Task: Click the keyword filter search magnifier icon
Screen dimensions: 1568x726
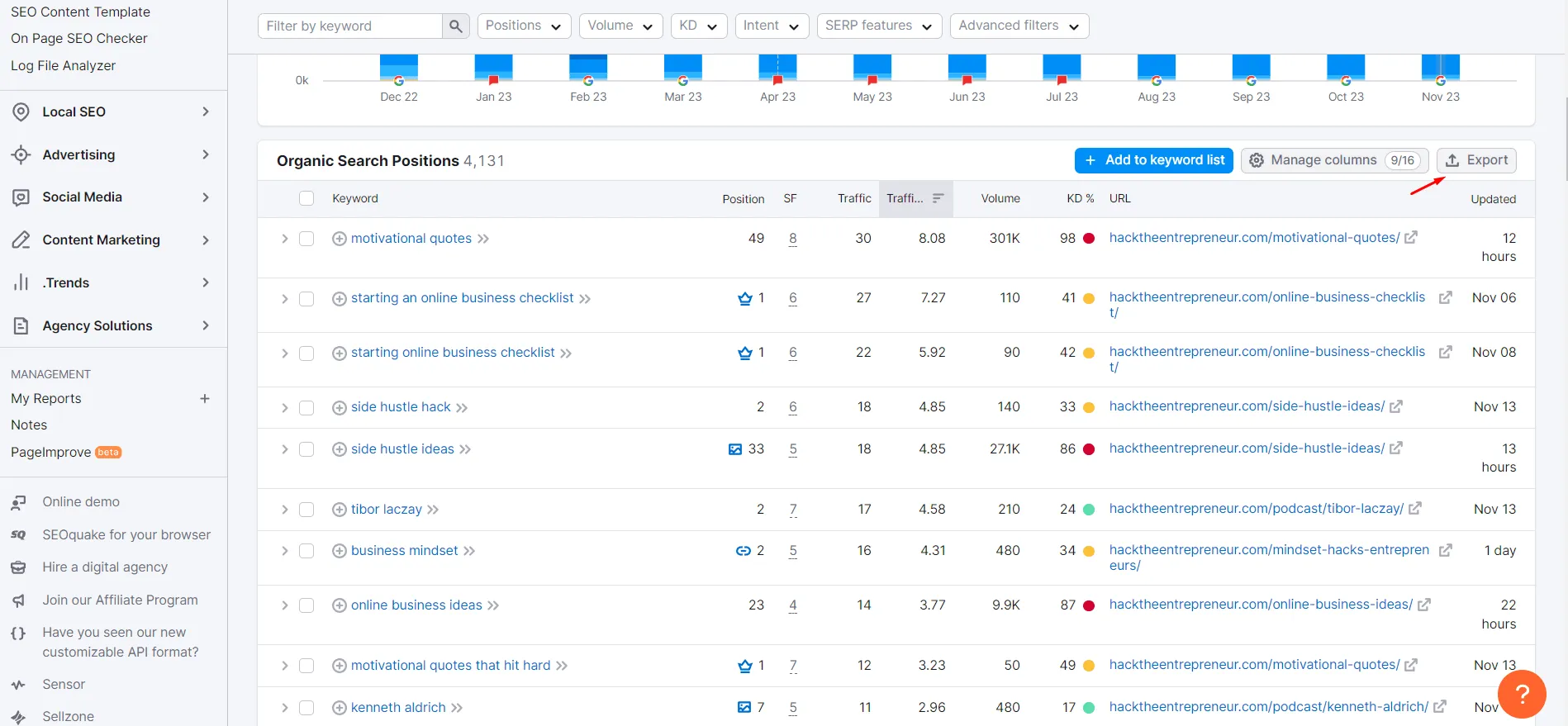Action: pyautogui.click(x=455, y=26)
